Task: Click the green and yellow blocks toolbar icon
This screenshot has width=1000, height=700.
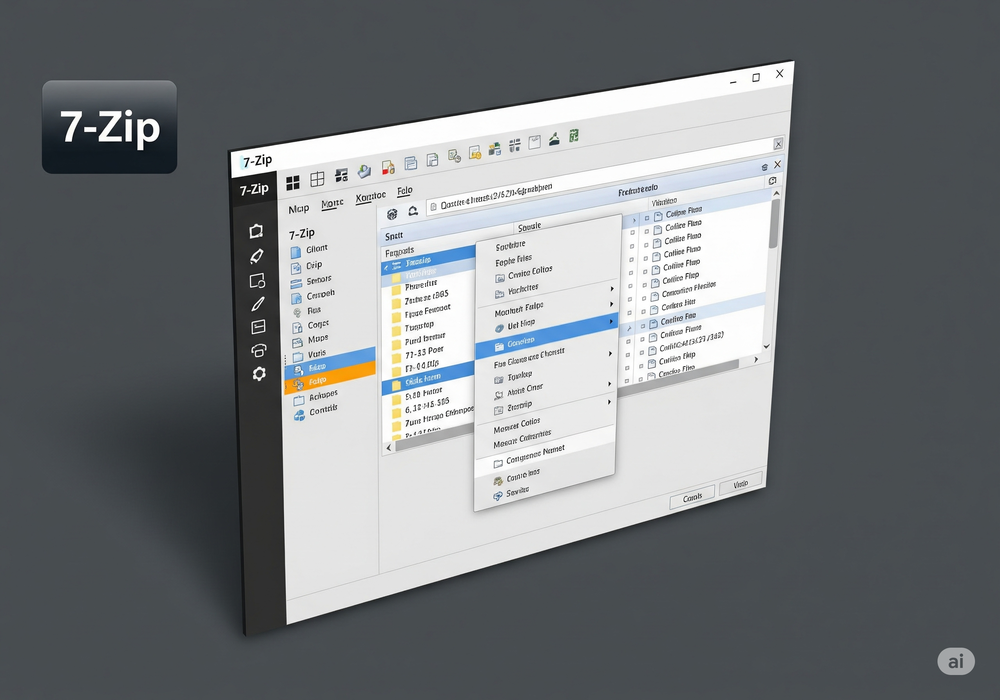Action: pos(494,149)
